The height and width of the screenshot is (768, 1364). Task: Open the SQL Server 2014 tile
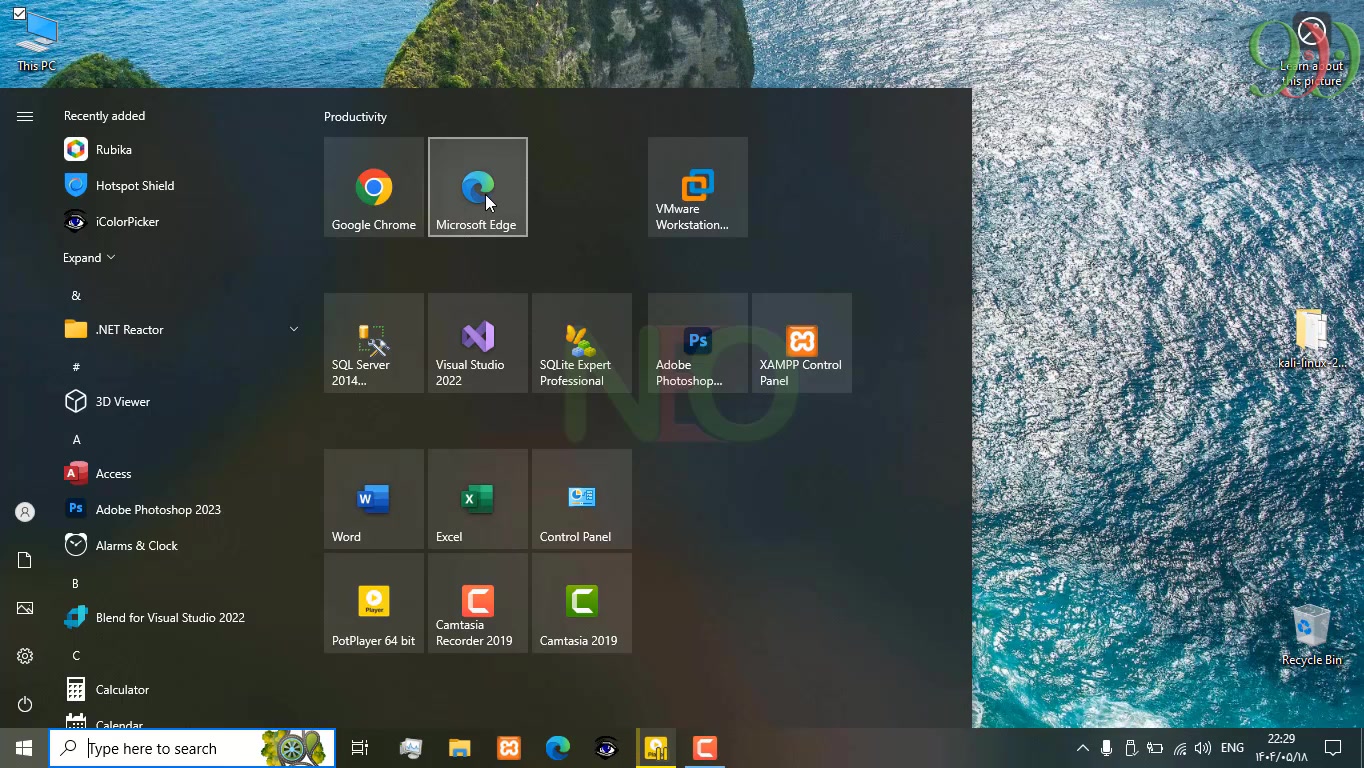coord(374,343)
